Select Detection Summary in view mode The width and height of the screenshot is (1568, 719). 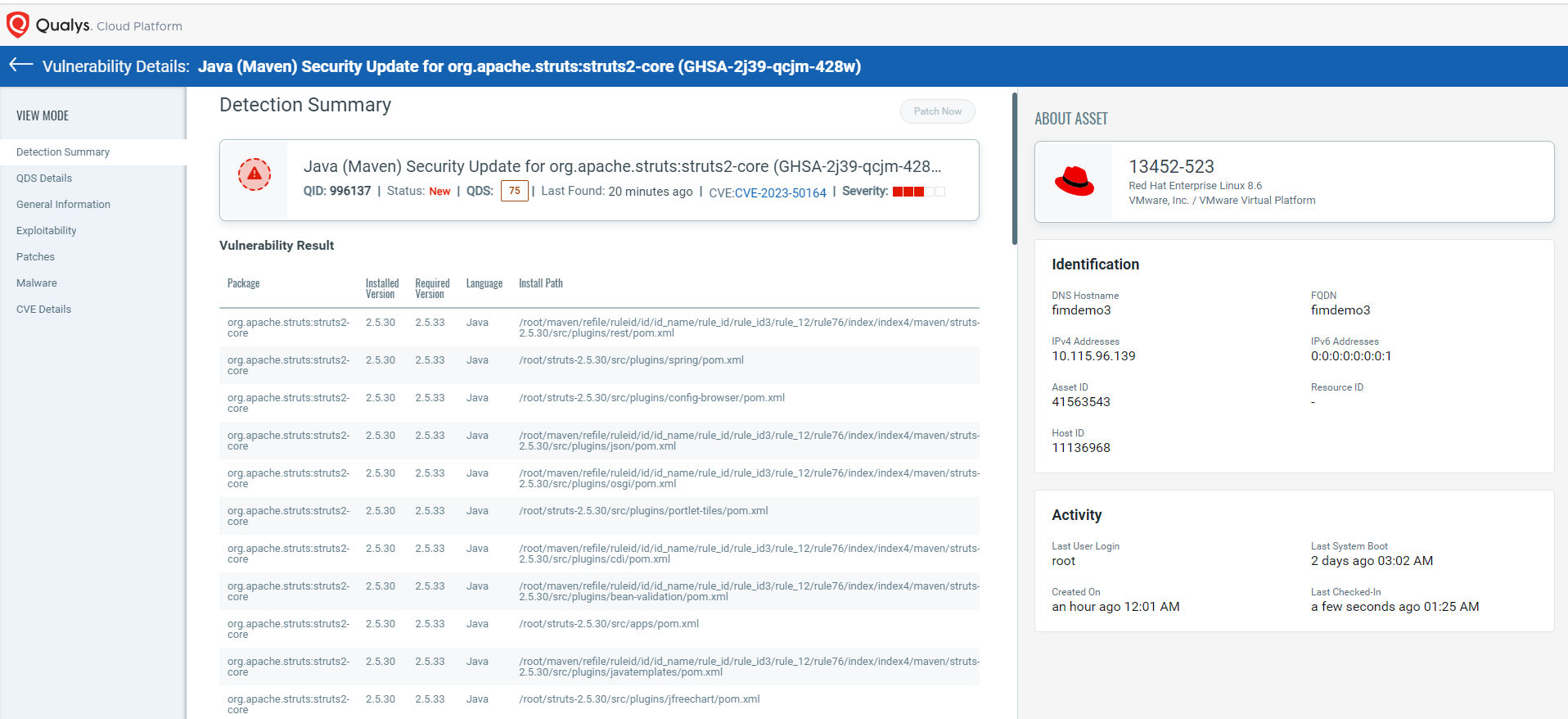63,152
